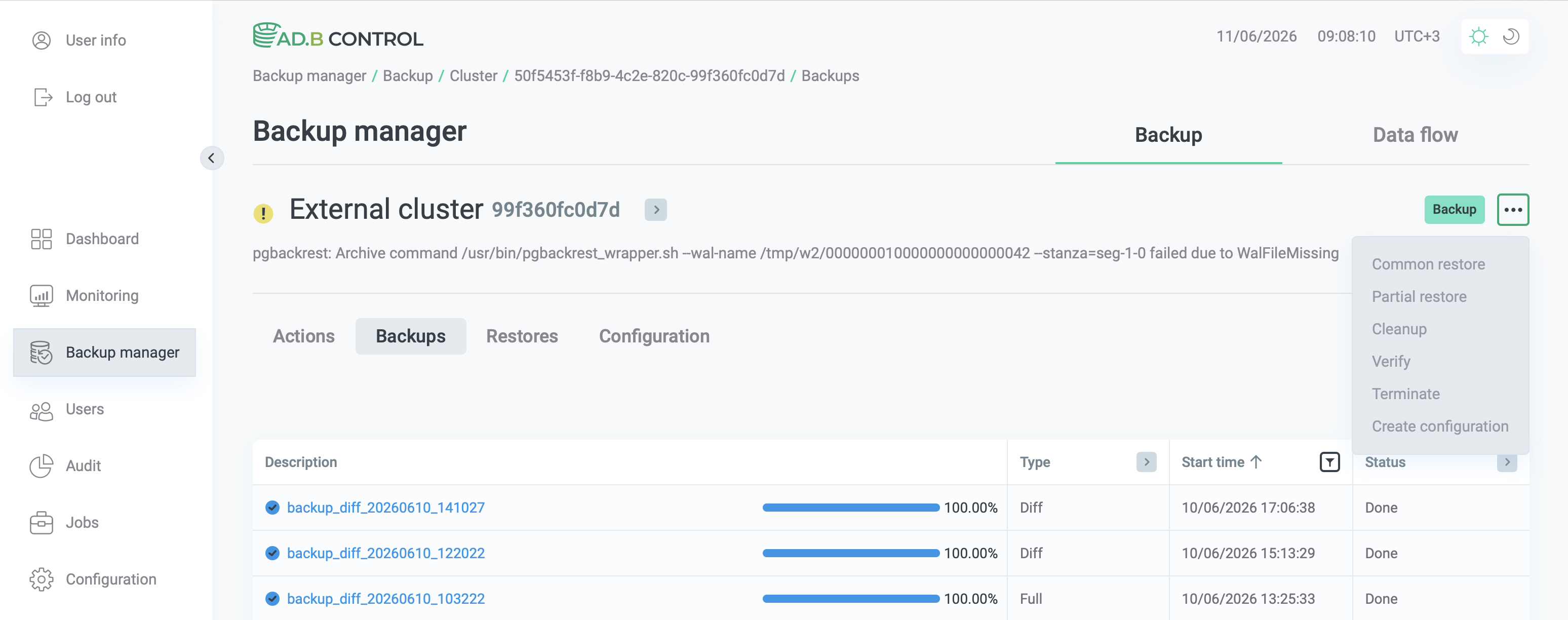The image size is (1568, 620).
Task: Click the clock time 09:08:10
Action: 1347,36
